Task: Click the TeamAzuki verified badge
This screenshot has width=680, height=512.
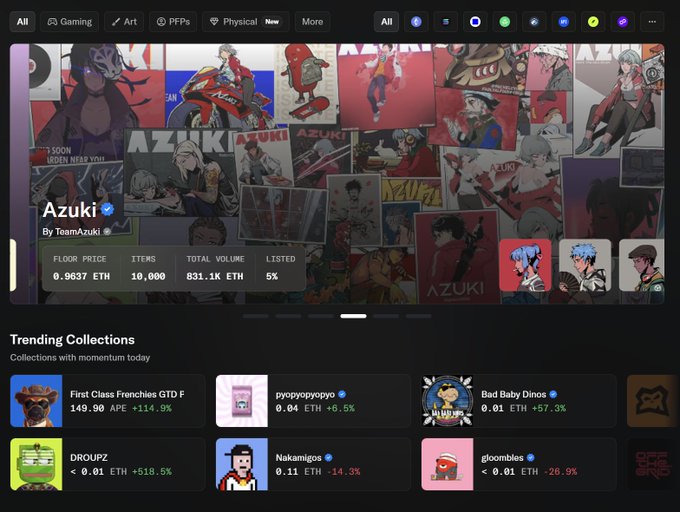Action: [107, 232]
